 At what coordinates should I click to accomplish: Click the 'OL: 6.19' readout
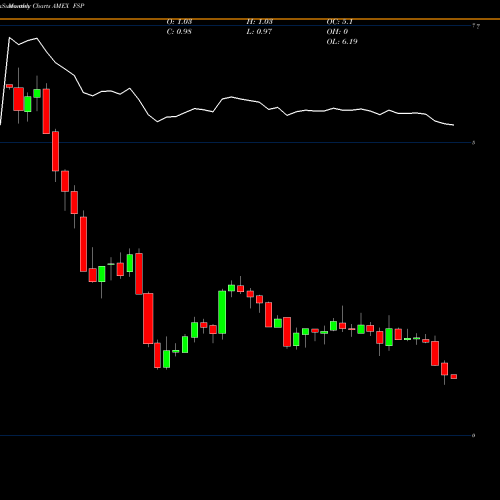[x=342, y=42]
